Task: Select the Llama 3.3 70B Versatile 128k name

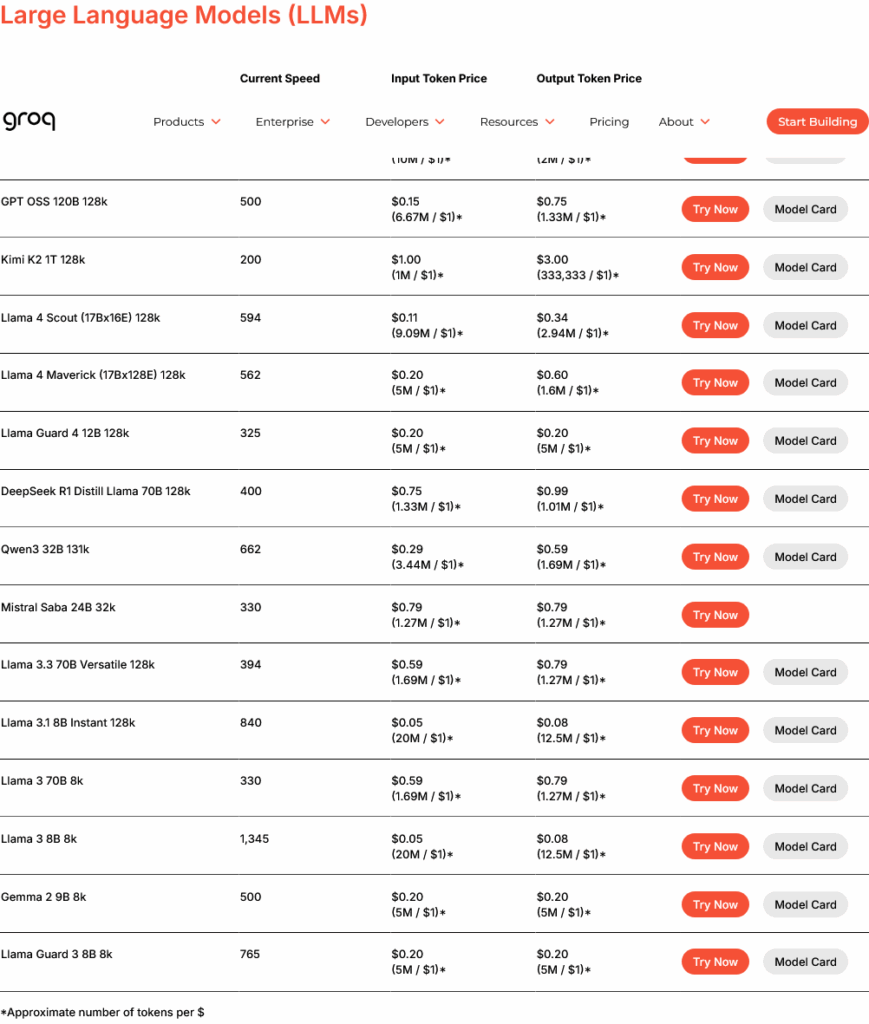Action: pos(78,665)
